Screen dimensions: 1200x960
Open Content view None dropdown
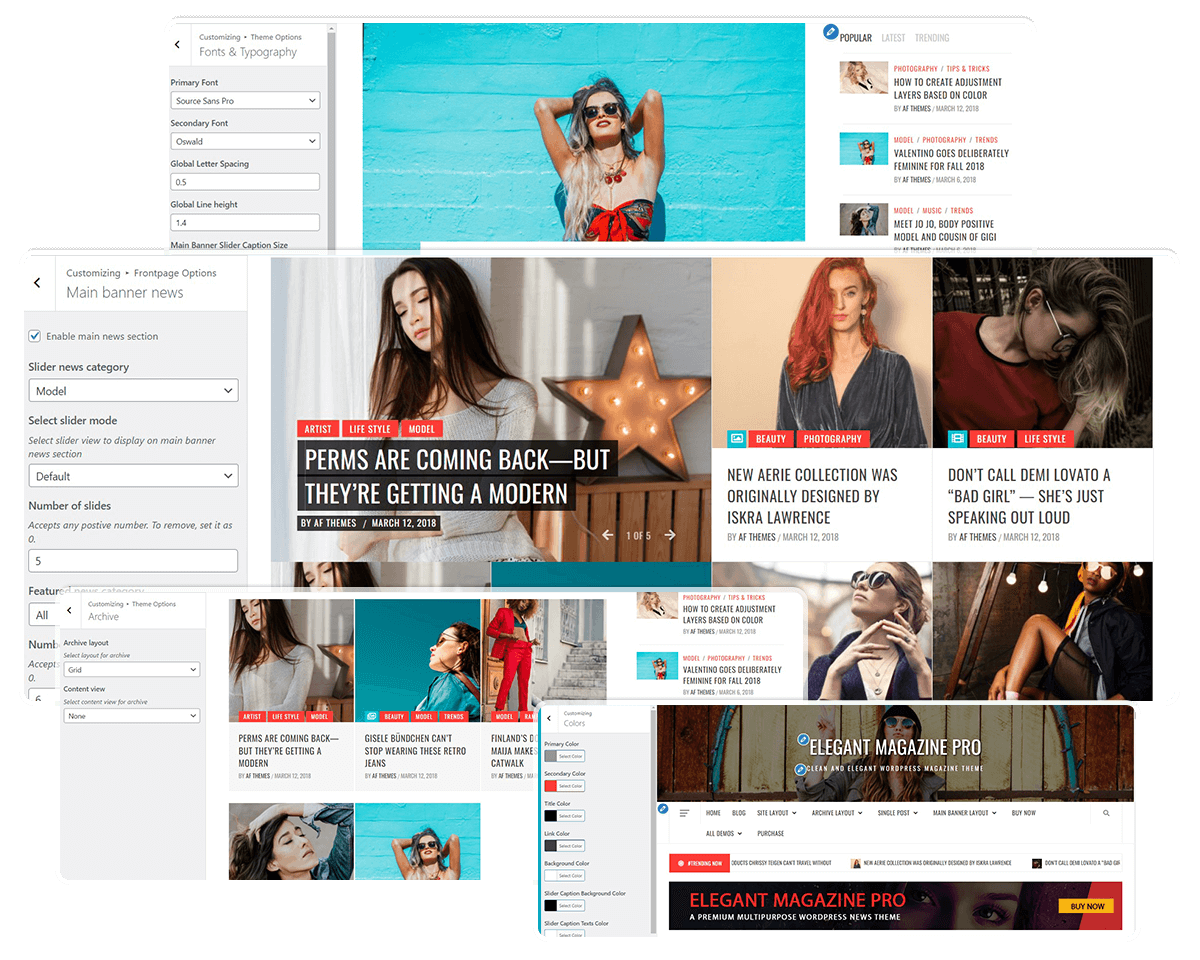pos(131,716)
